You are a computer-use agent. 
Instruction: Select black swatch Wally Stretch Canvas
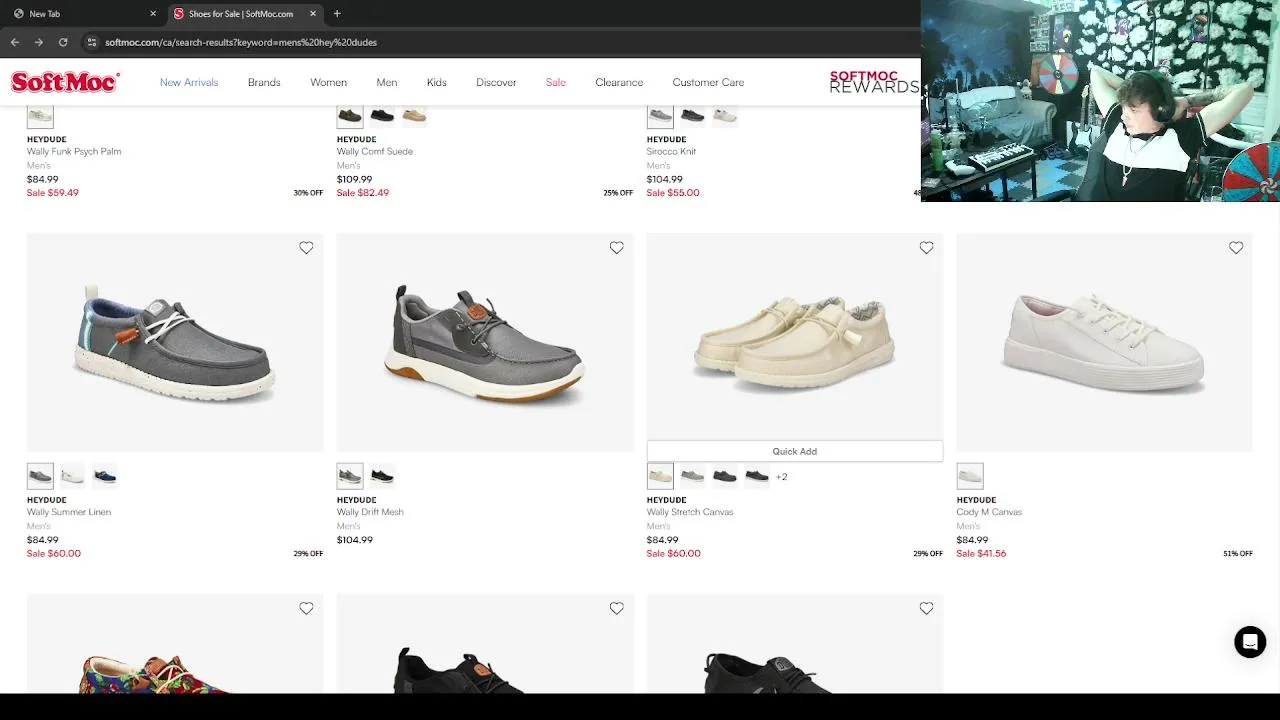coord(756,476)
